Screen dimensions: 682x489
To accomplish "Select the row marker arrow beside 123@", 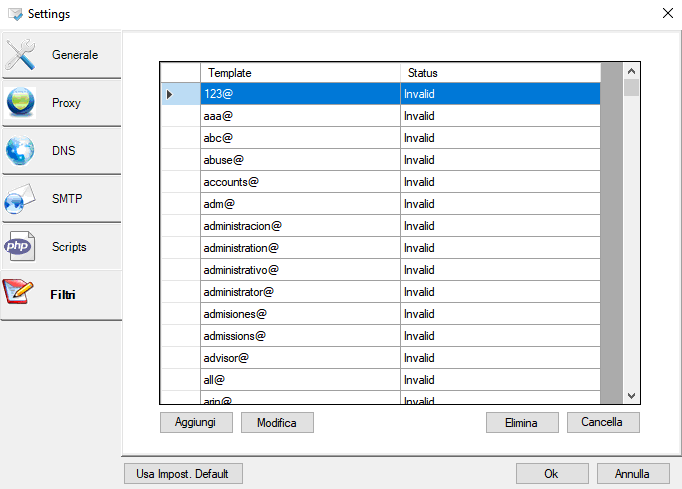I will click(x=169, y=94).
